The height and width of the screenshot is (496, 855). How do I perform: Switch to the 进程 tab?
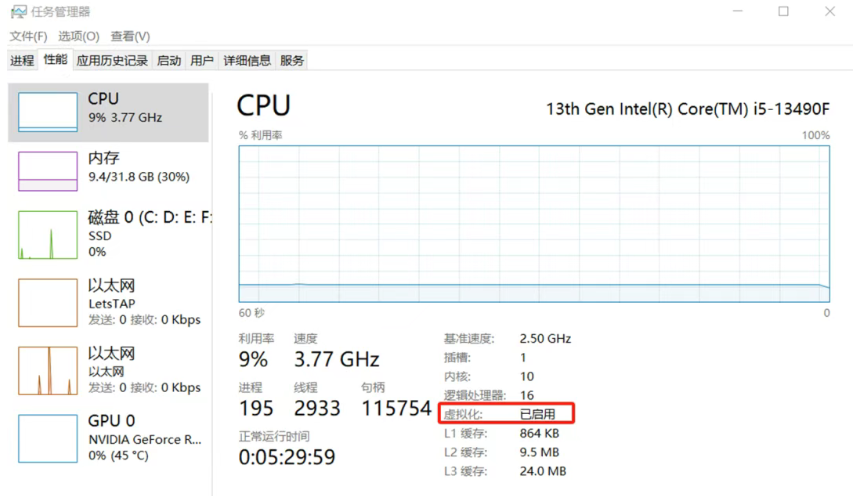coord(22,61)
